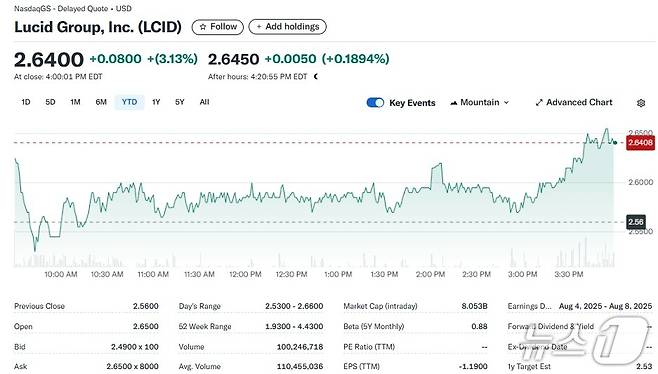Select the 1Y range tab
Image resolution: width=658 pixels, height=374 pixels.
click(156, 102)
